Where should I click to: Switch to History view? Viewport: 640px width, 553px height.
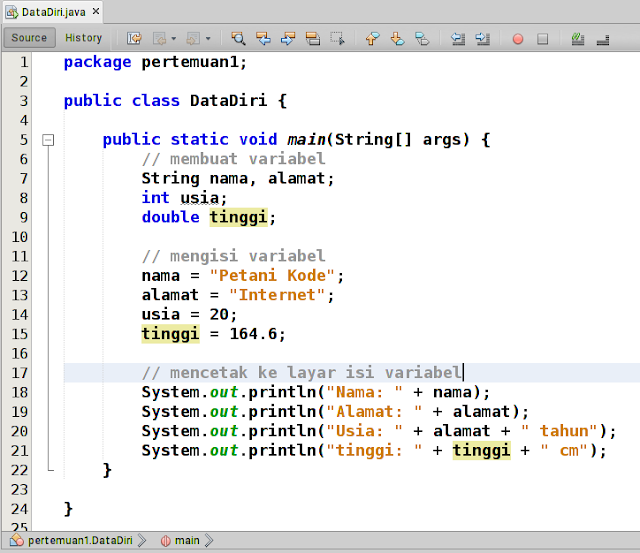click(84, 38)
